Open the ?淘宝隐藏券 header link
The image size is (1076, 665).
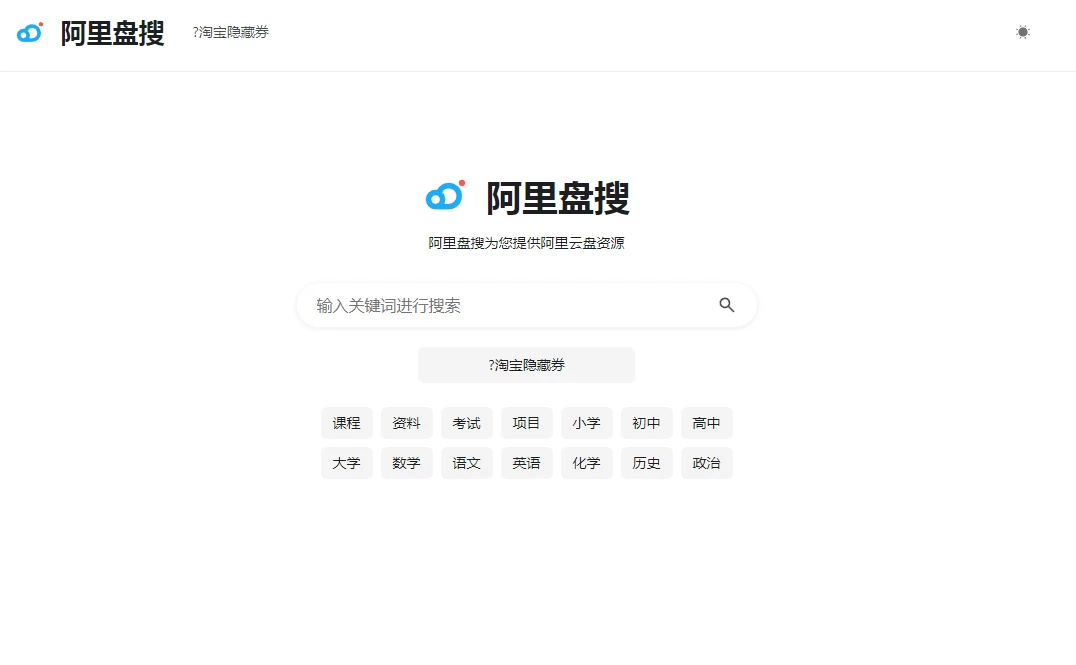pos(229,32)
